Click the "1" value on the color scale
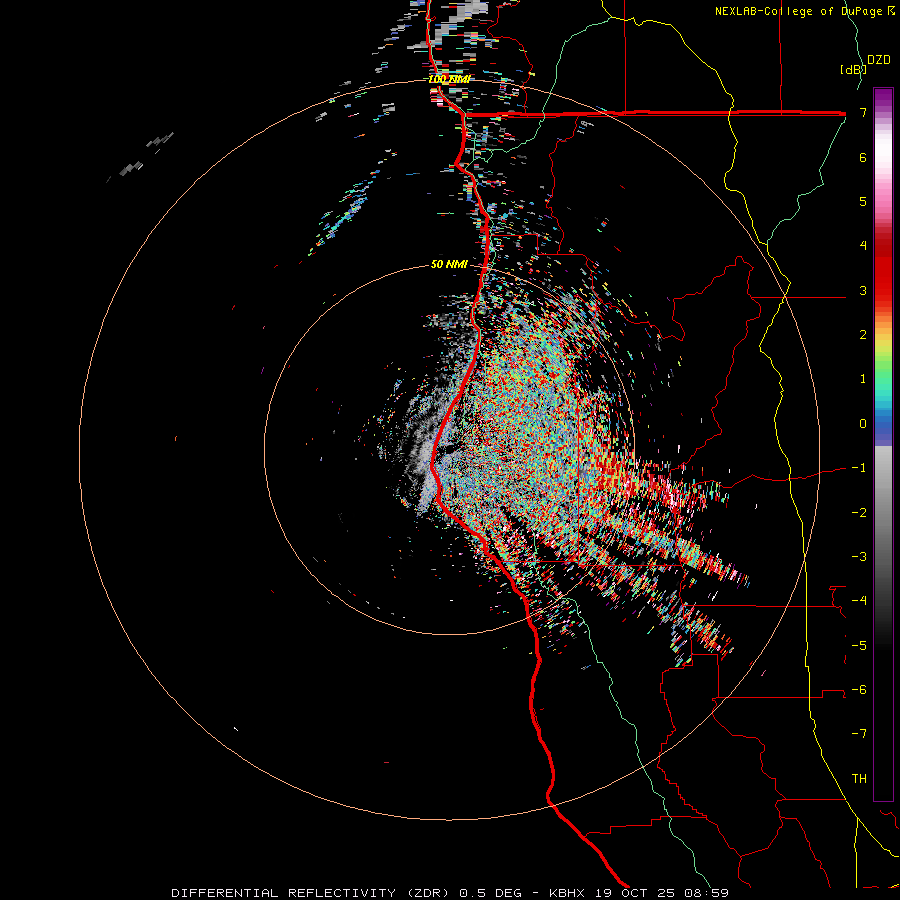900x900 pixels. point(863,379)
